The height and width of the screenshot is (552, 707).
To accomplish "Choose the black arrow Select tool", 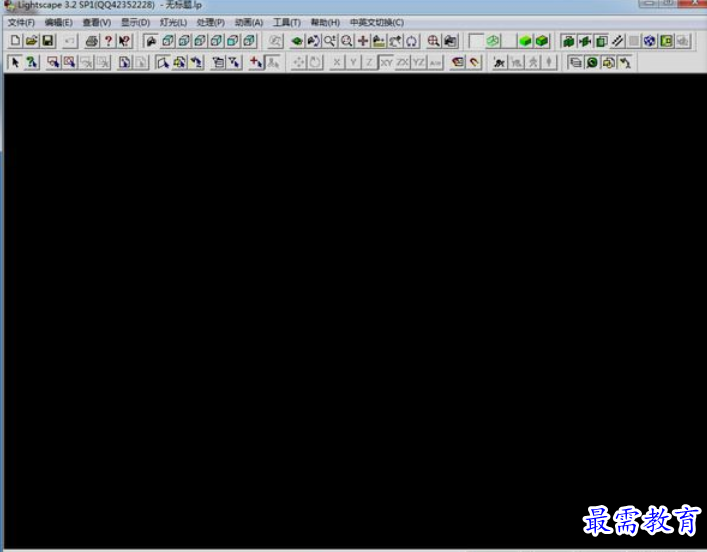I will coord(15,62).
